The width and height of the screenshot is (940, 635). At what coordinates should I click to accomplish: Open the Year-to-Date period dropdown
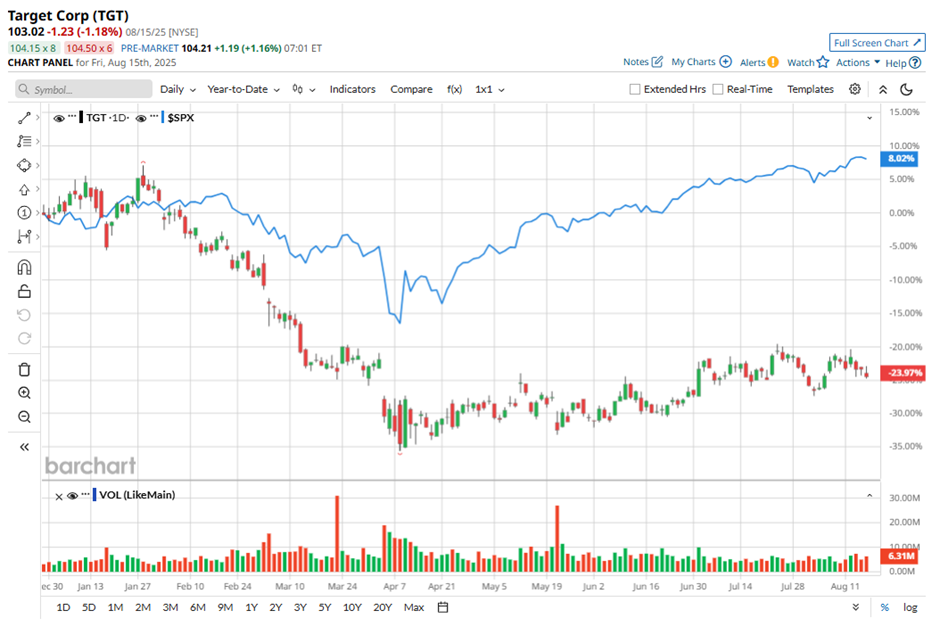(x=243, y=89)
